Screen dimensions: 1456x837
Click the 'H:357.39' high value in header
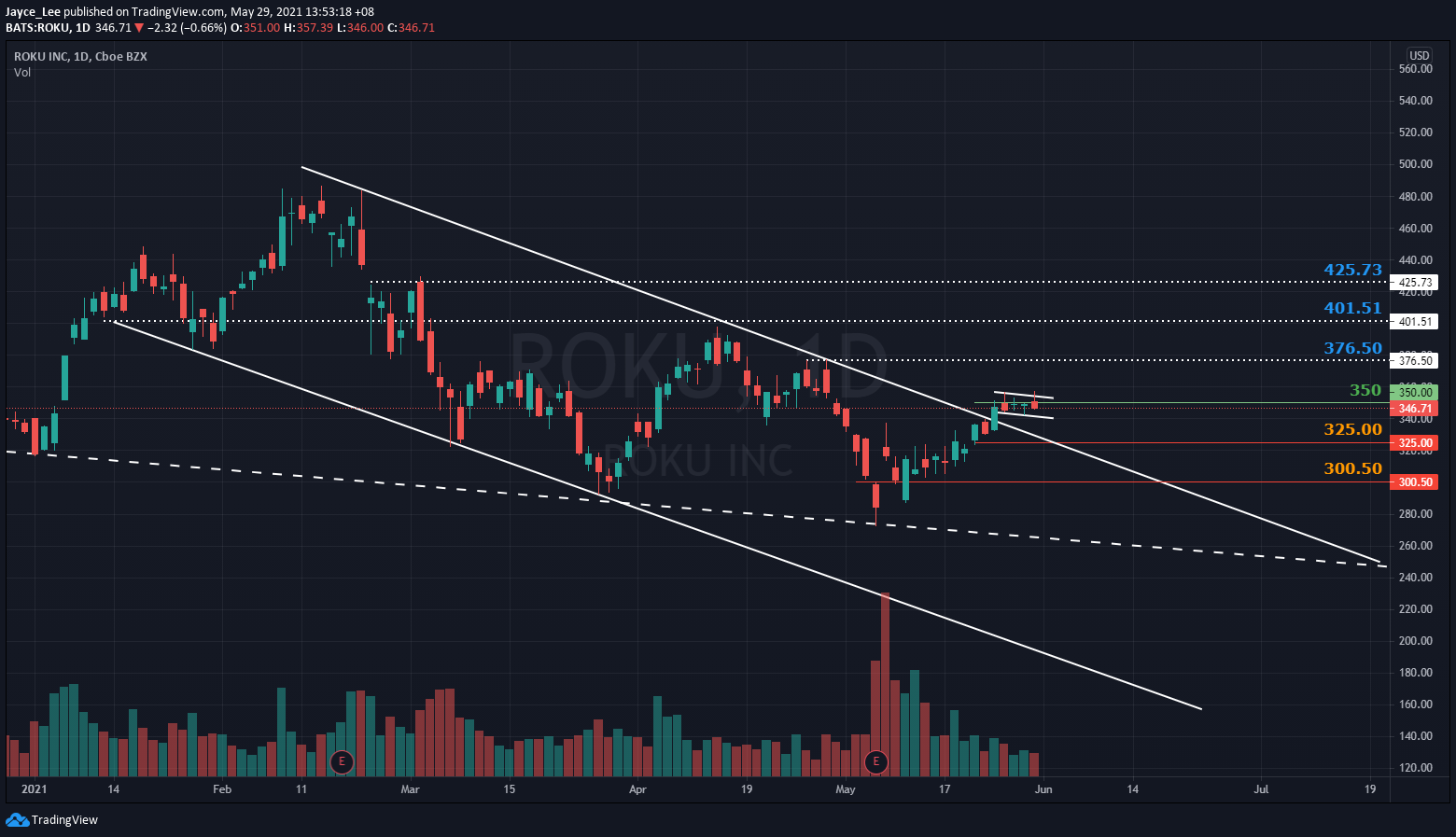pyautogui.click(x=308, y=28)
